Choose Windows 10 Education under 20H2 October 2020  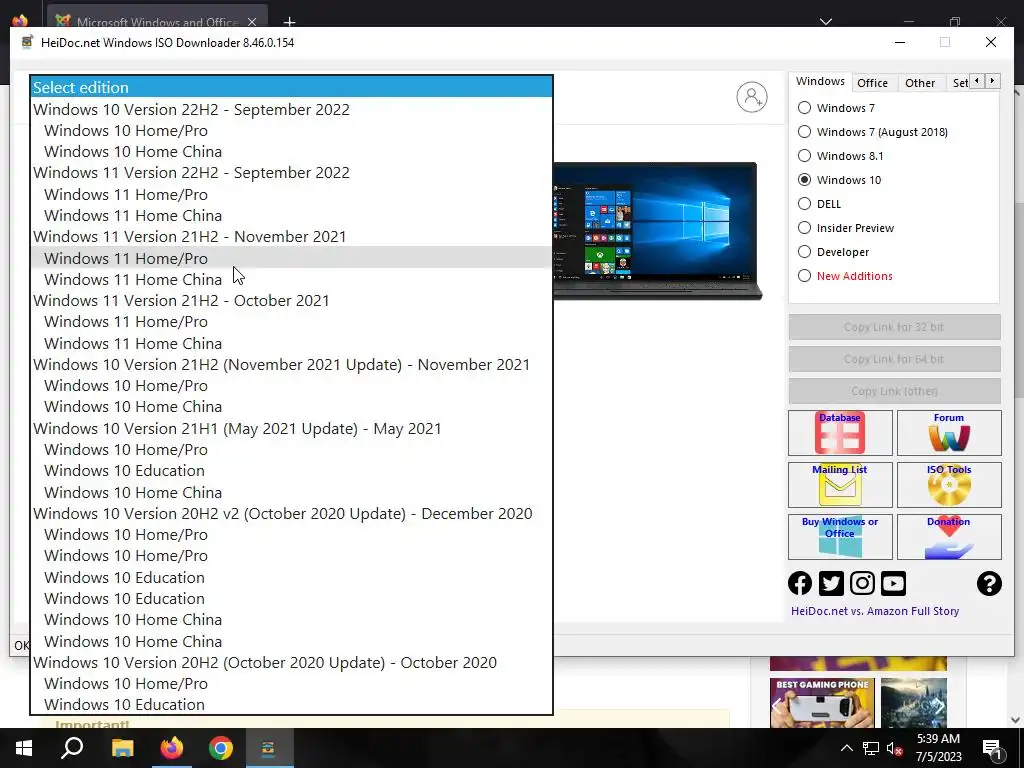(292, 705)
